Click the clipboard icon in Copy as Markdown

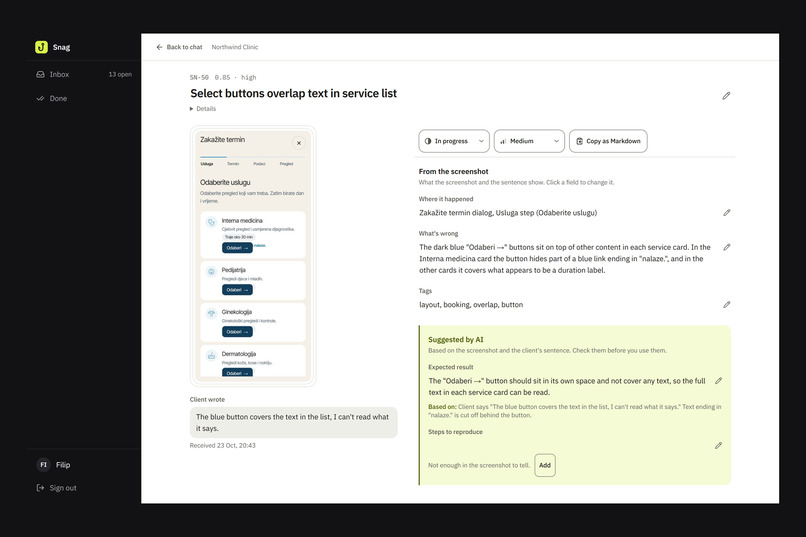point(580,141)
